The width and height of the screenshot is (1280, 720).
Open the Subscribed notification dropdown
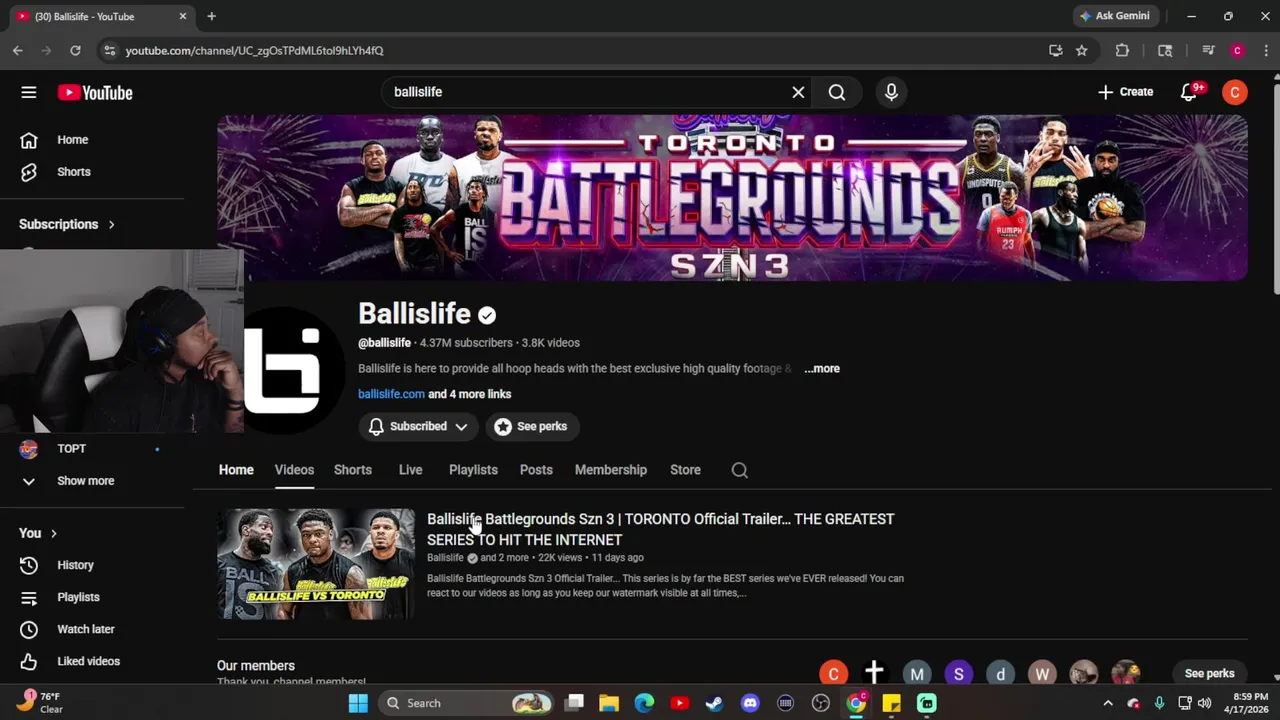(418, 426)
